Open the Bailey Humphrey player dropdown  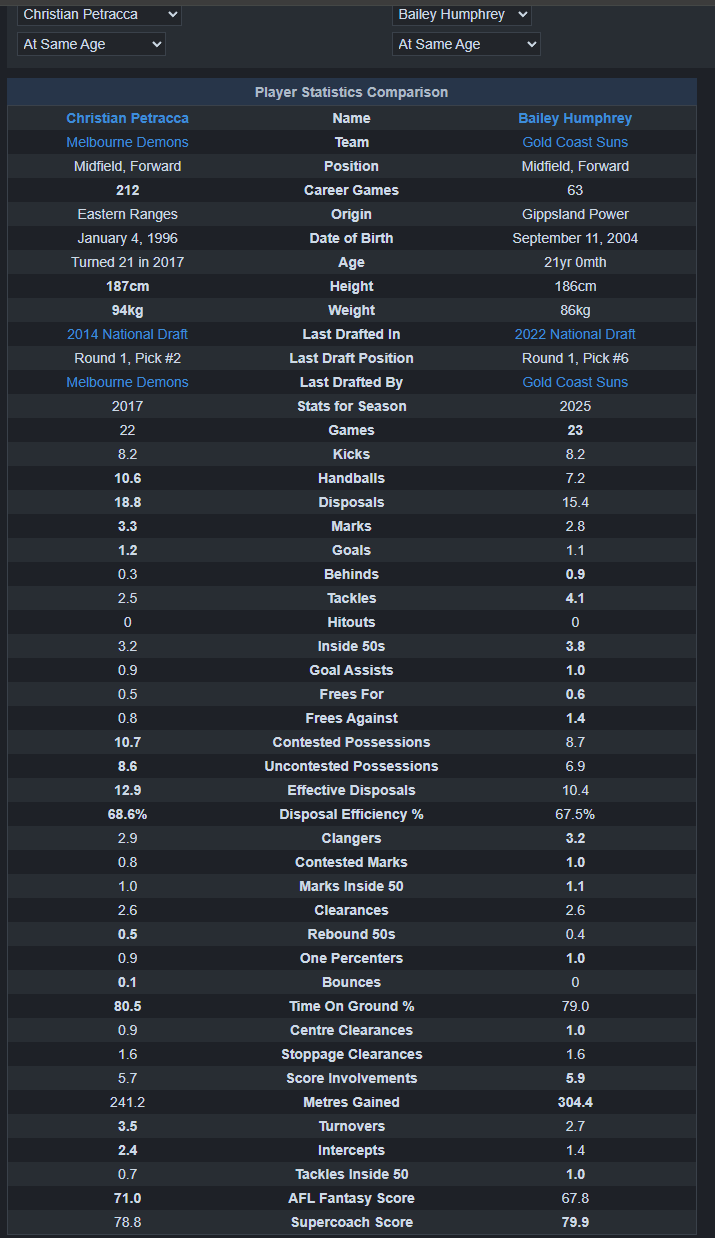(461, 14)
